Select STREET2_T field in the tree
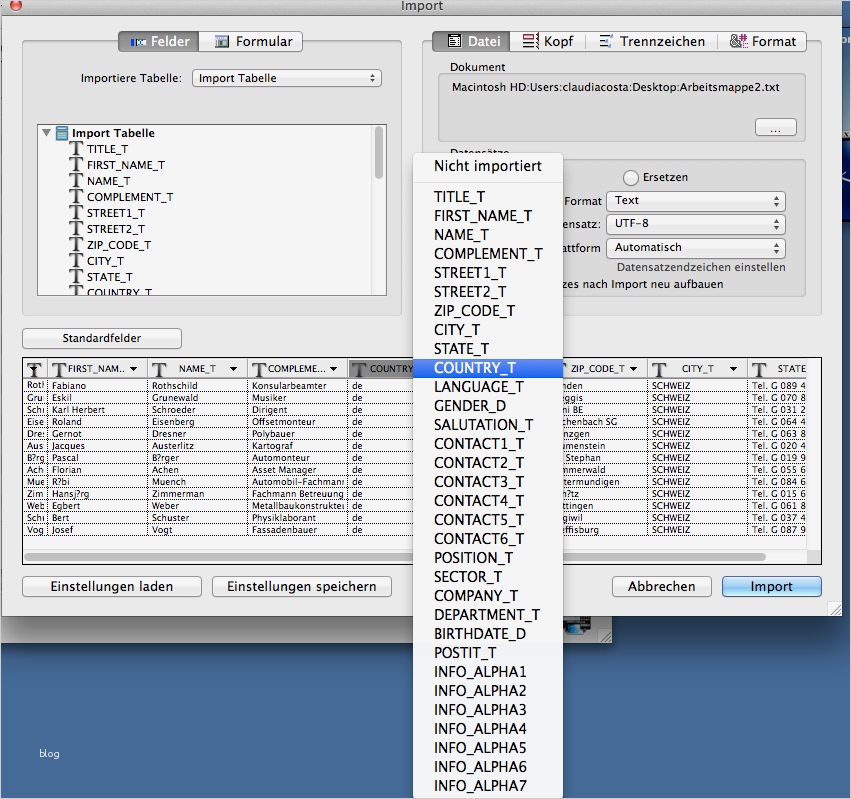Image resolution: width=851 pixels, height=799 pixels. tap(116, 229)
